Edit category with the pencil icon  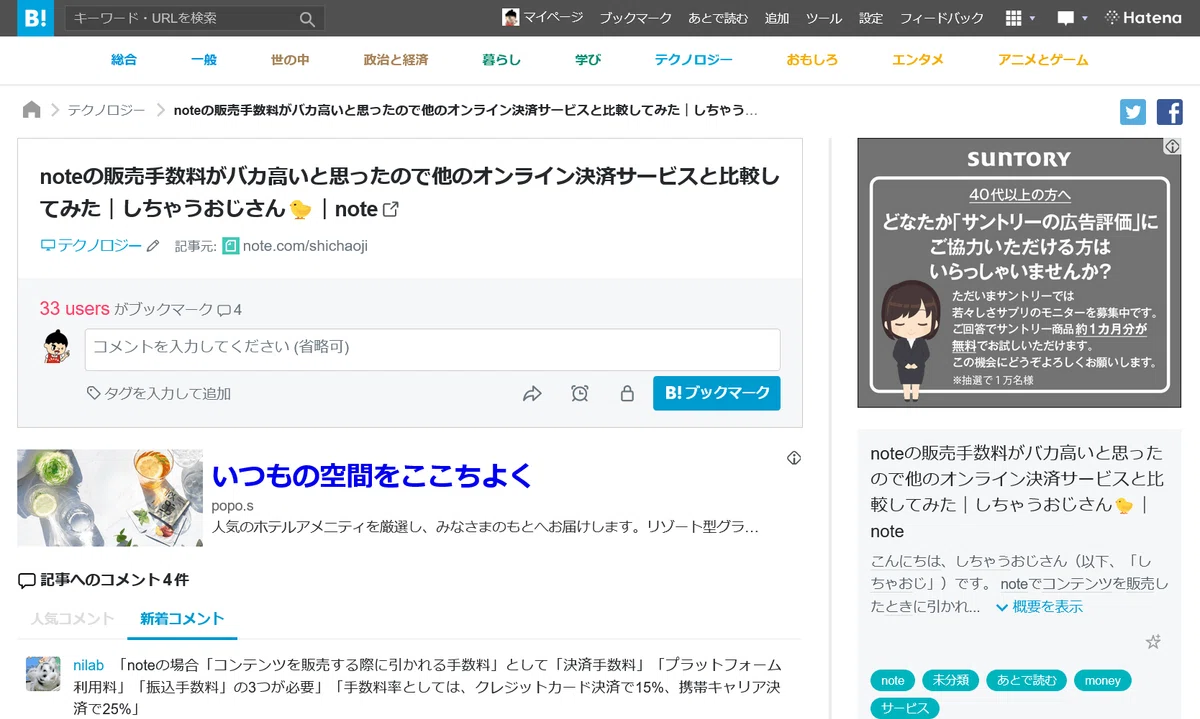[153, 245]
